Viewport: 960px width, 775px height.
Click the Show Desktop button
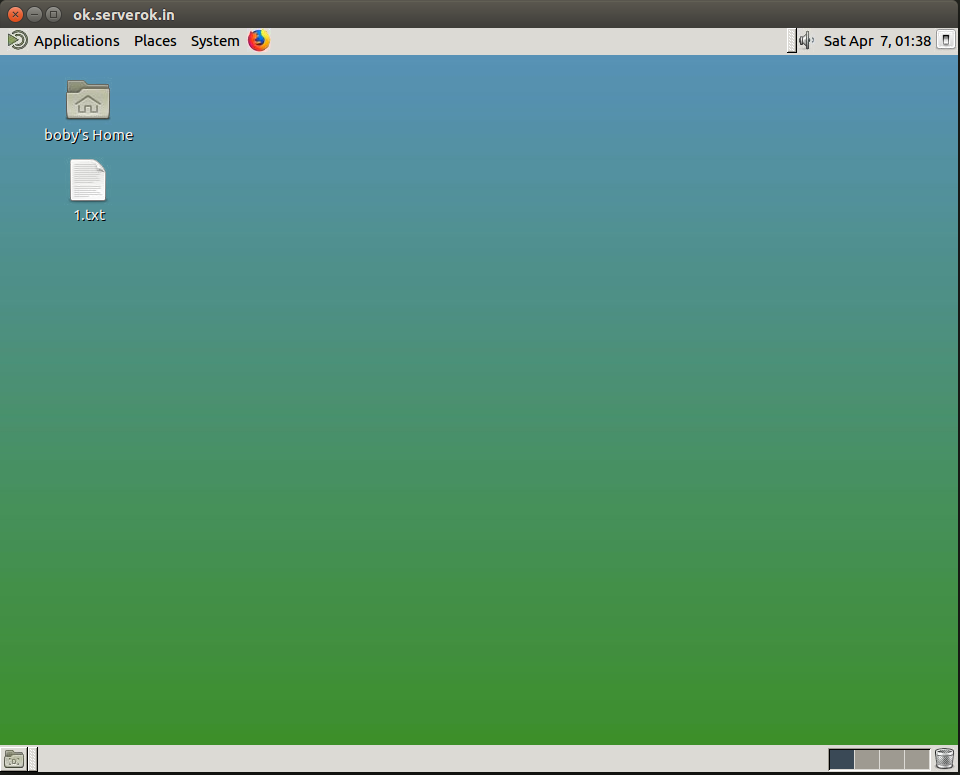click(x=14, y=759)
